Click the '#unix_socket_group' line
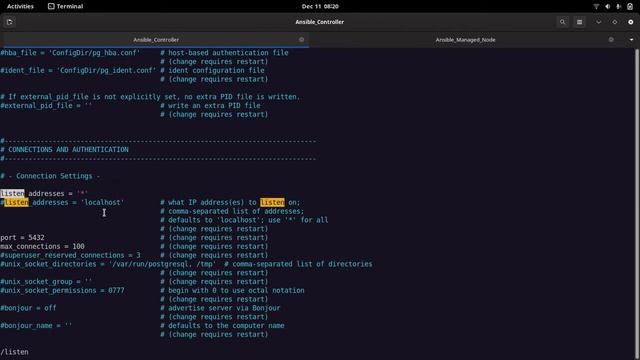This screenshot has width=640, height=360. pyautogui.click(x=46, y=282)
